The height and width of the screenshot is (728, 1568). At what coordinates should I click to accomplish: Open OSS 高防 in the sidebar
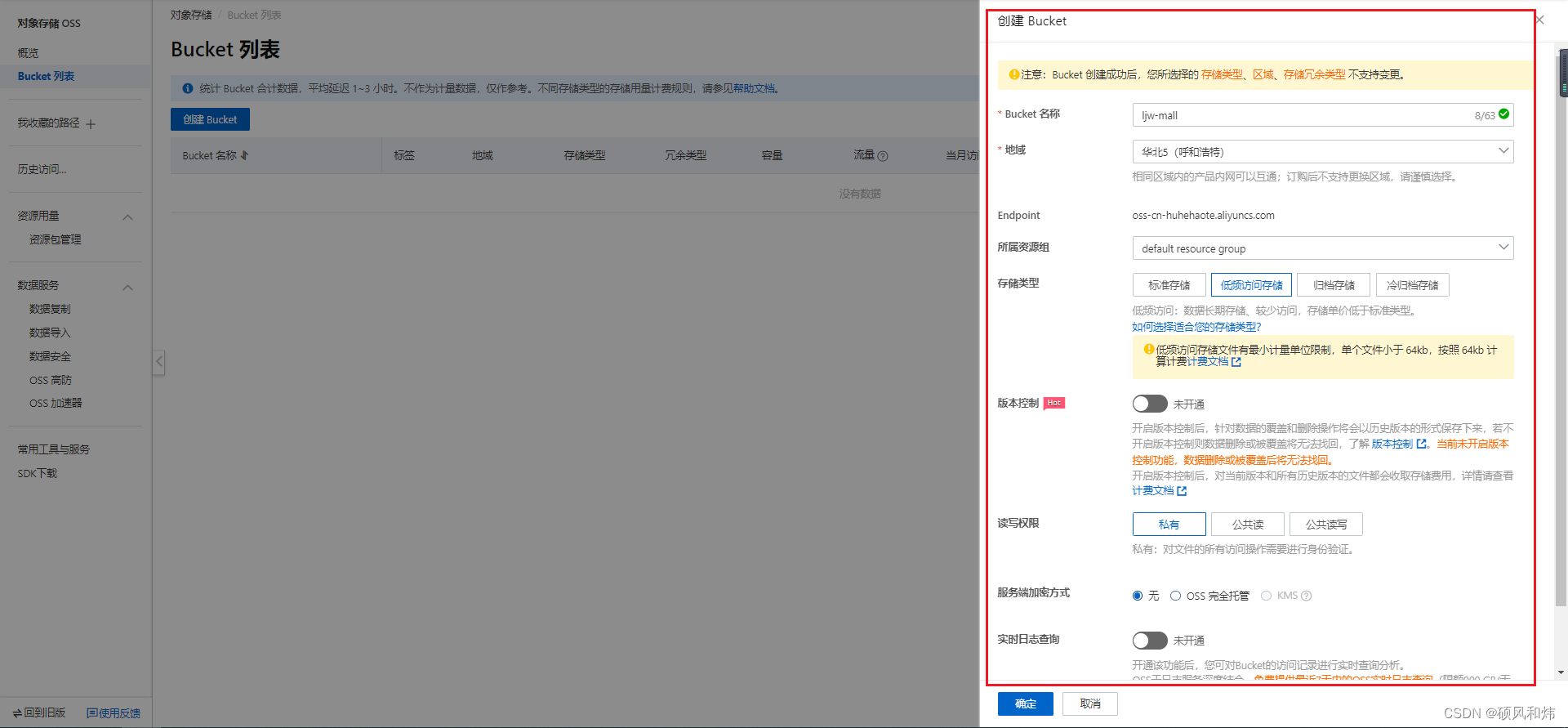[x=51, y=380]
